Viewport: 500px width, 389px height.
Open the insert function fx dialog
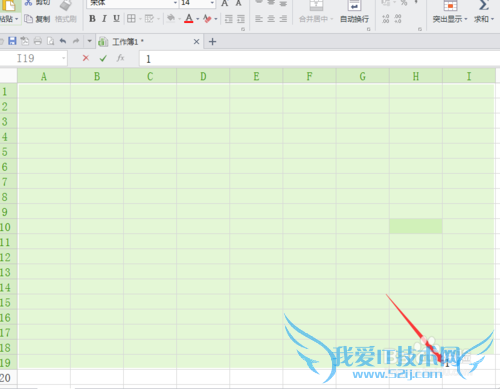(120, 58)
